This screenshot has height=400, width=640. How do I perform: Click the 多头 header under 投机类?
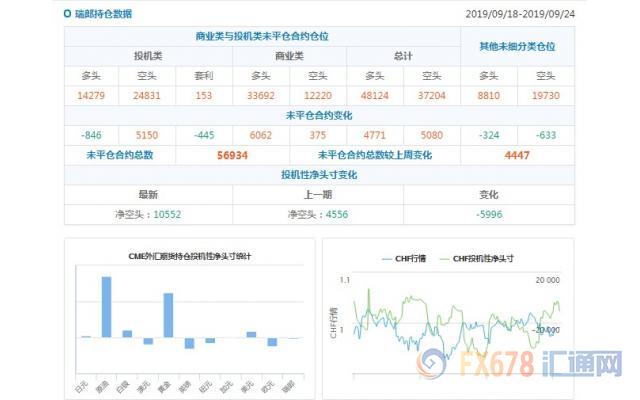[91, 76]
